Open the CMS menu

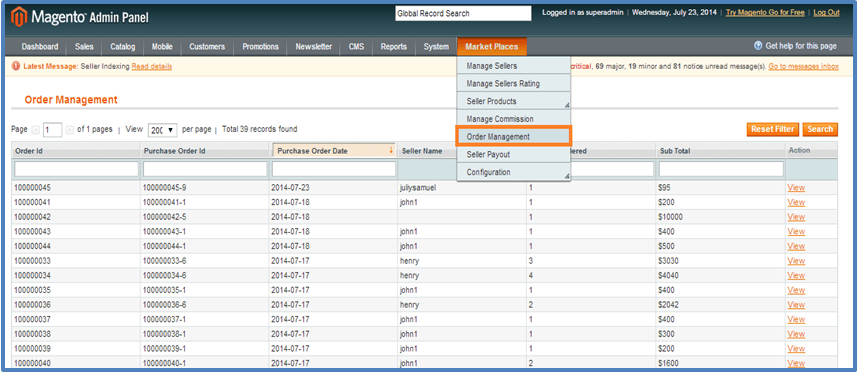356,47
